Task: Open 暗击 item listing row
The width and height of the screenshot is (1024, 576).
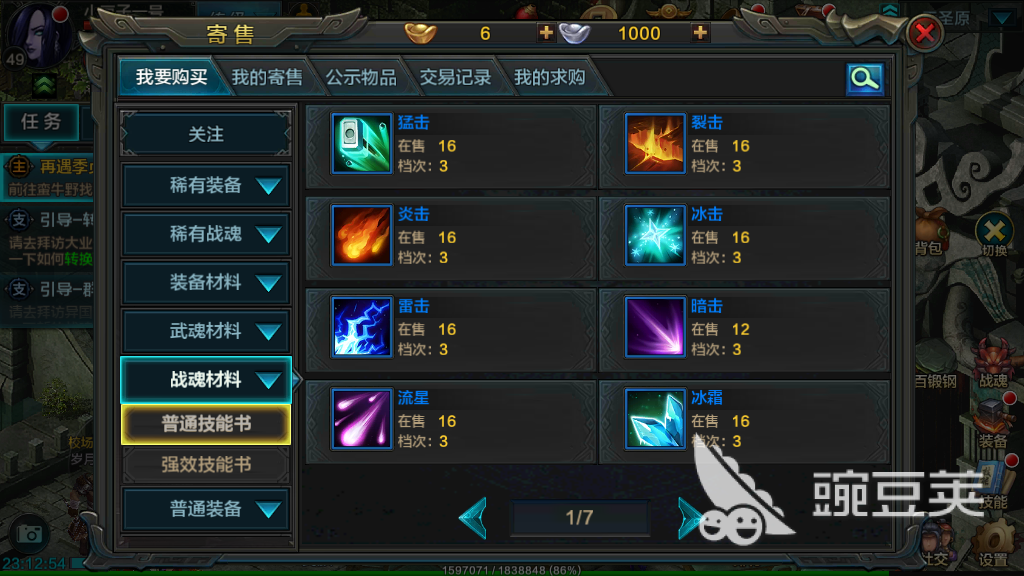Action: click(744, 327)
